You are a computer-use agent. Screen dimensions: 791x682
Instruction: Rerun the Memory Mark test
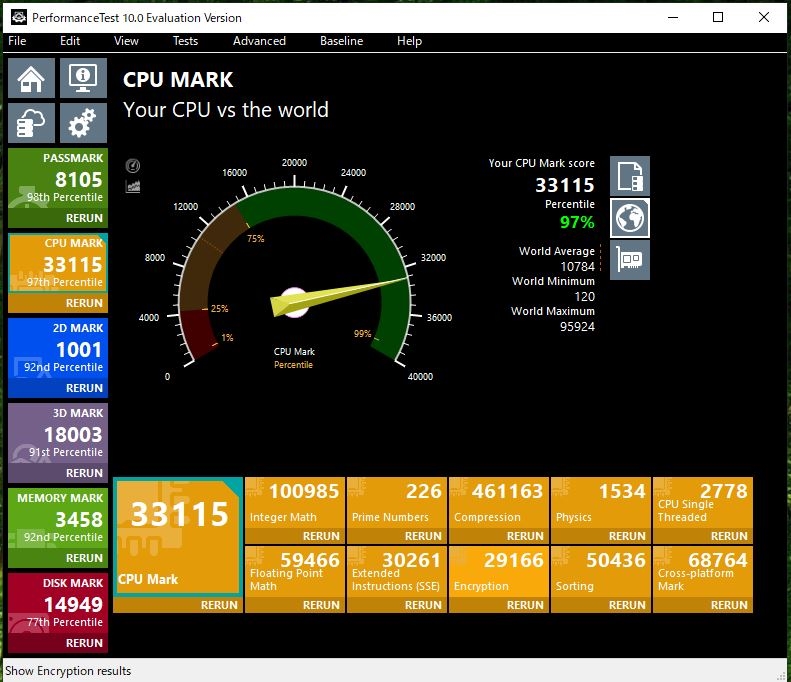pyautogui.click(x=58, y=558)
